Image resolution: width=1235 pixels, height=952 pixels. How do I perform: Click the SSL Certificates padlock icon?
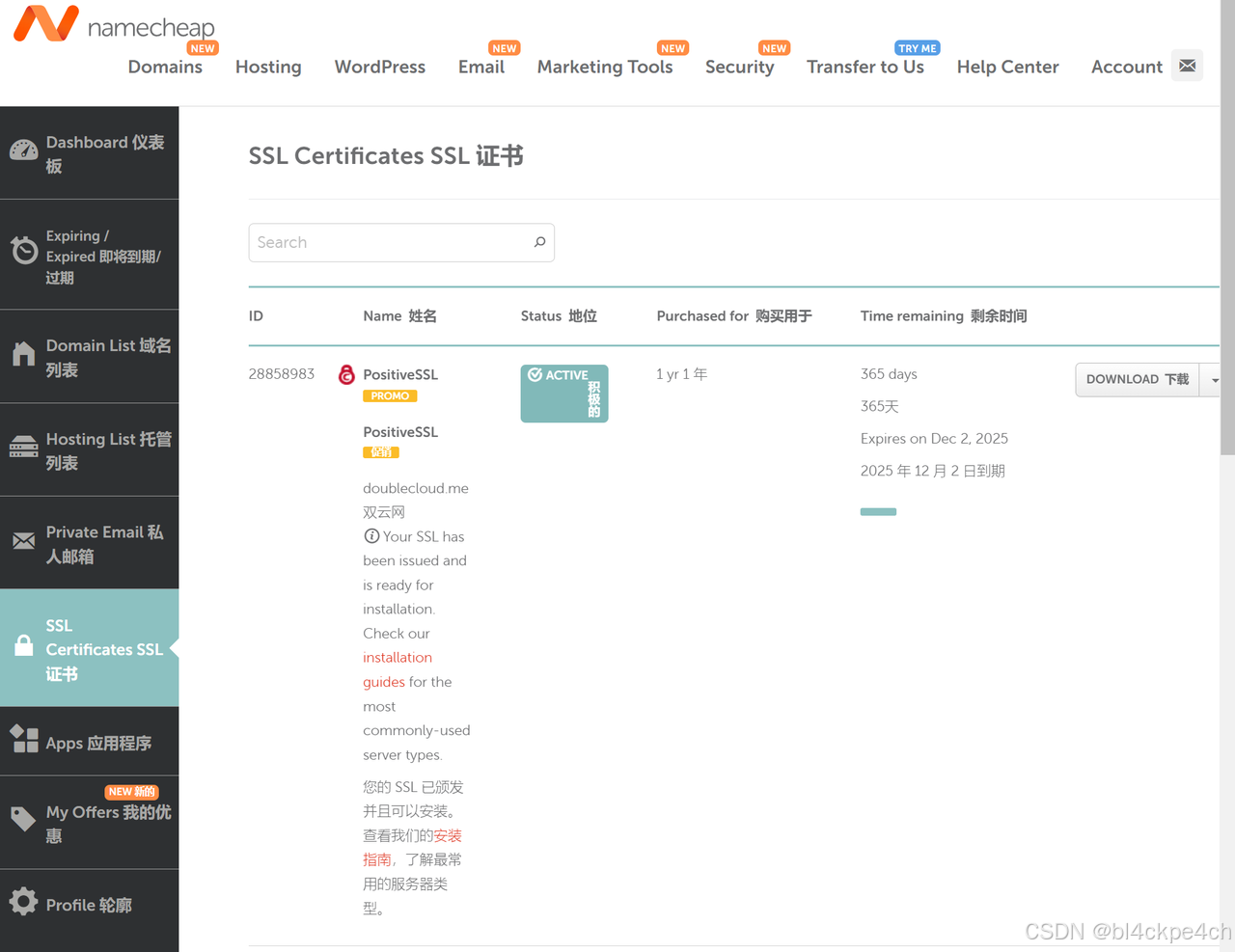(24, 646)
